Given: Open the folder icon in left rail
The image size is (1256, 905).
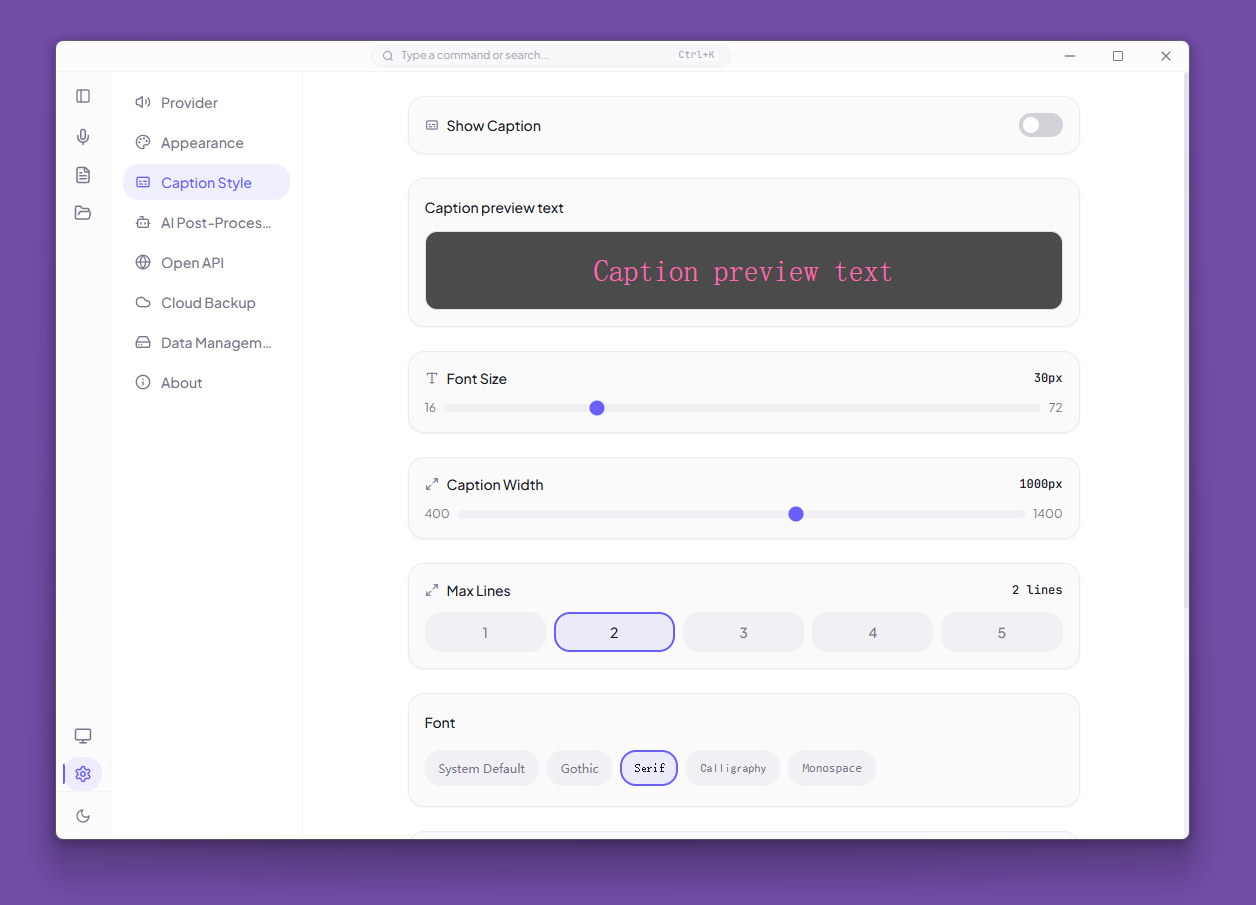Looking at the screenshot, I should pyautogui.click(x=83, y=213).
